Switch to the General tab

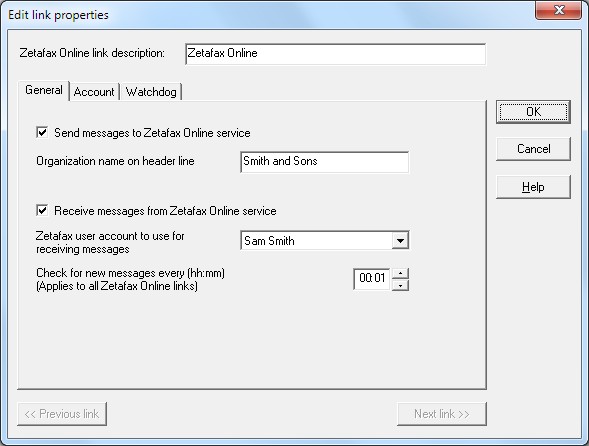click(x=44, y=90)
